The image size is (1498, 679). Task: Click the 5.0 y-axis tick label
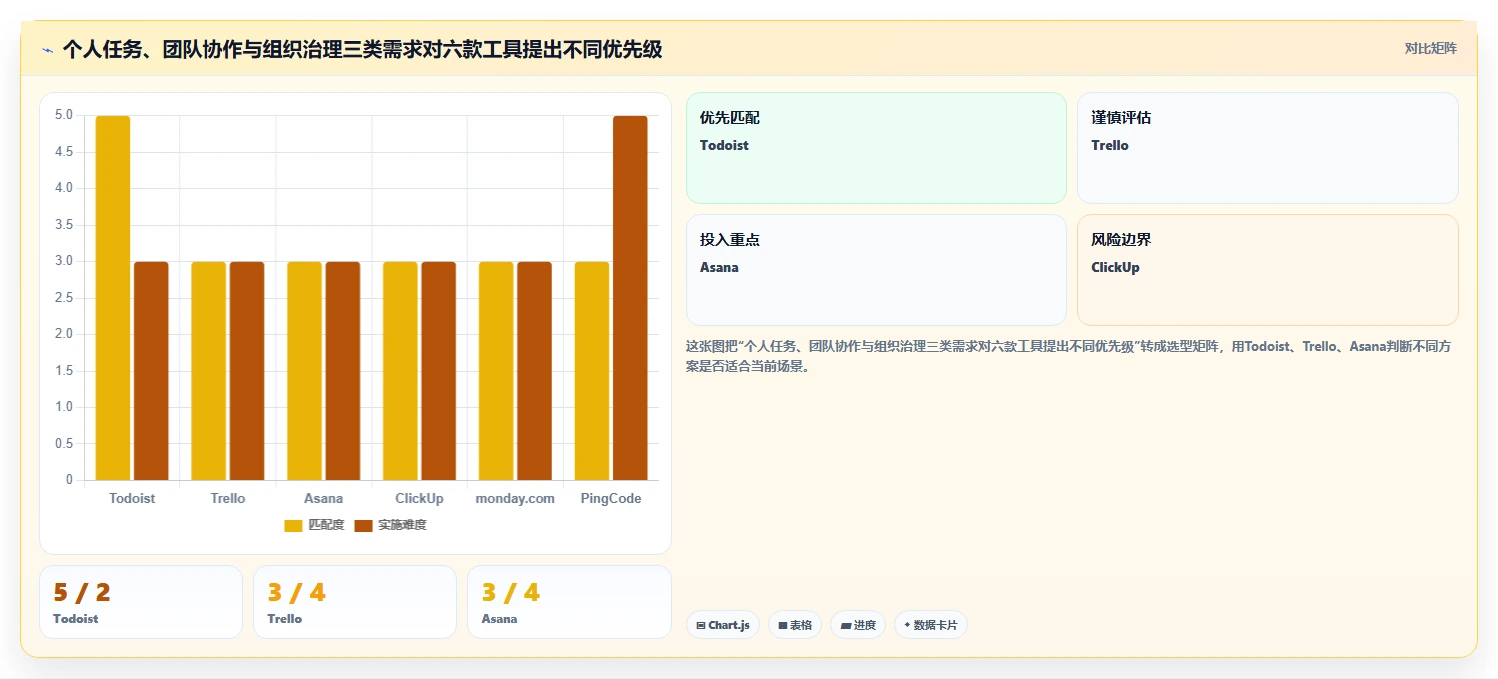click(63, 115)
